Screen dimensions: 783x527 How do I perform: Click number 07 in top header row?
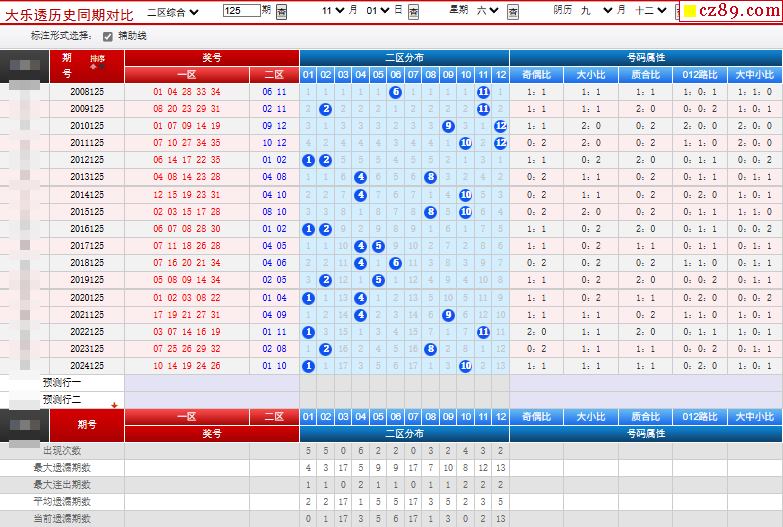pos(413,75)
